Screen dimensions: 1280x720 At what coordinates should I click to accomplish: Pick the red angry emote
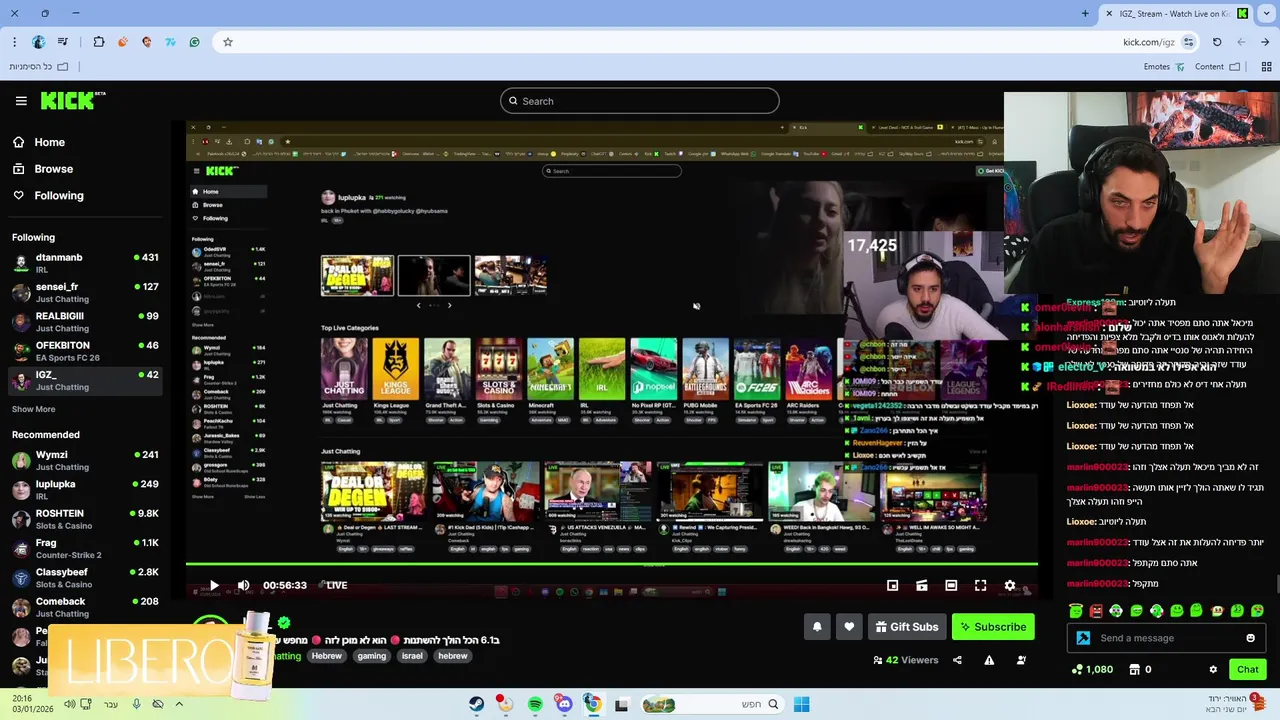coord(1096,610)
